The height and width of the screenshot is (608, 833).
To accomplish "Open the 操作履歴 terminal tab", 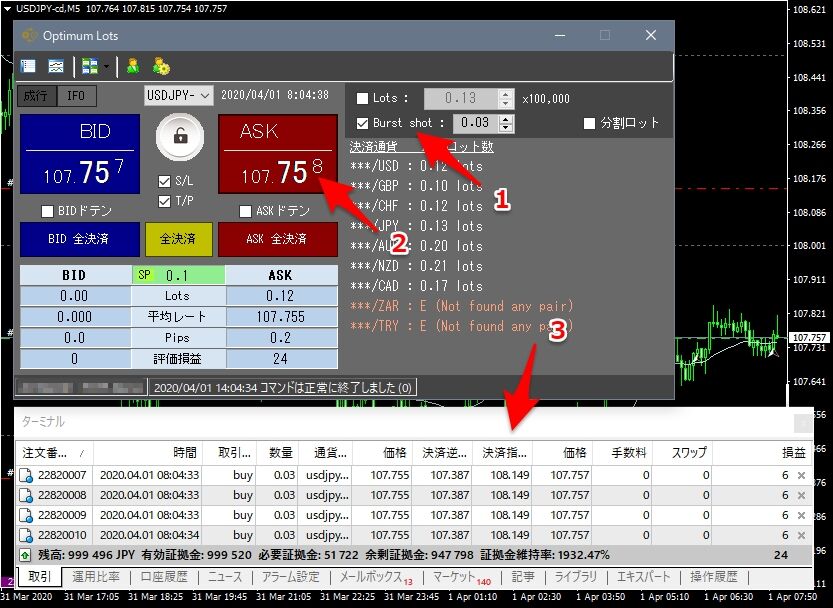I will [x=713, y=577].
